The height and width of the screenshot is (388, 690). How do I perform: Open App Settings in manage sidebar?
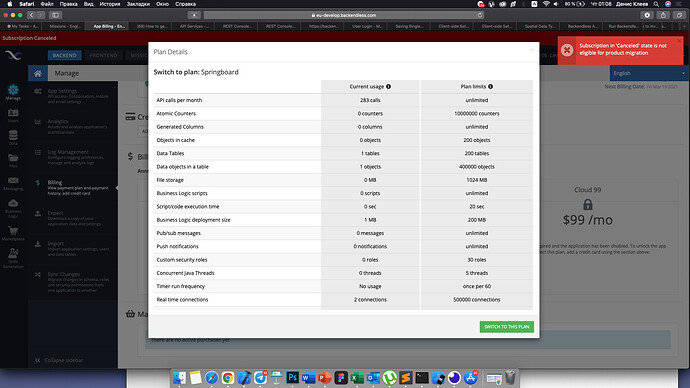[x=73, y=96]
